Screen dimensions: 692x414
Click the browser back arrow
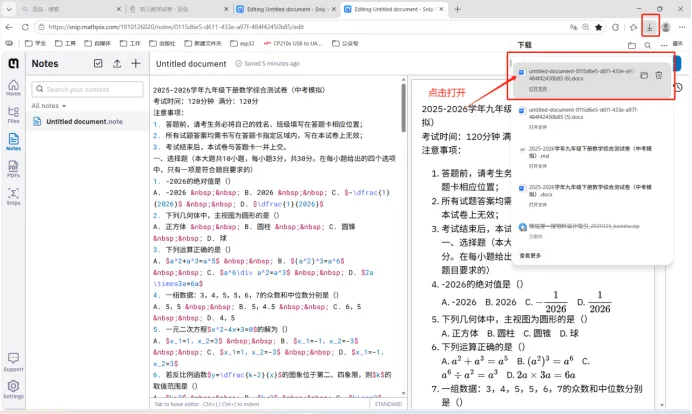tap(9, 27)
